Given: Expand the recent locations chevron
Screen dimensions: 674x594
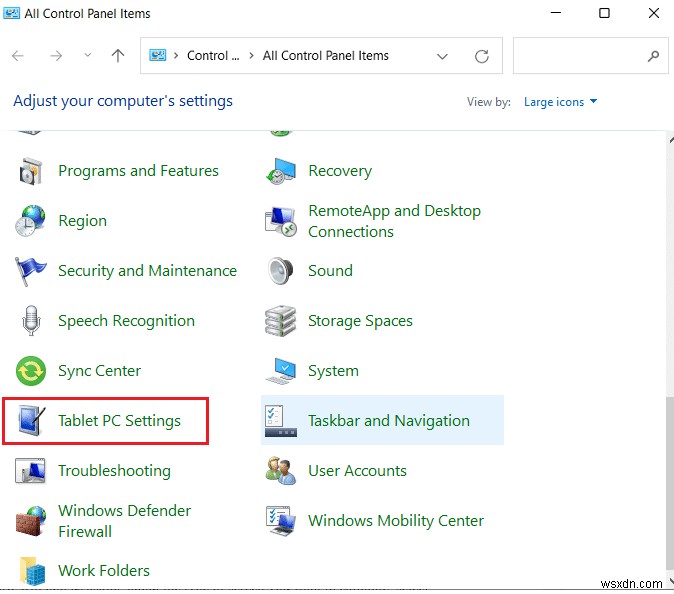Looking at the screenshot, I should coord(88,56).
